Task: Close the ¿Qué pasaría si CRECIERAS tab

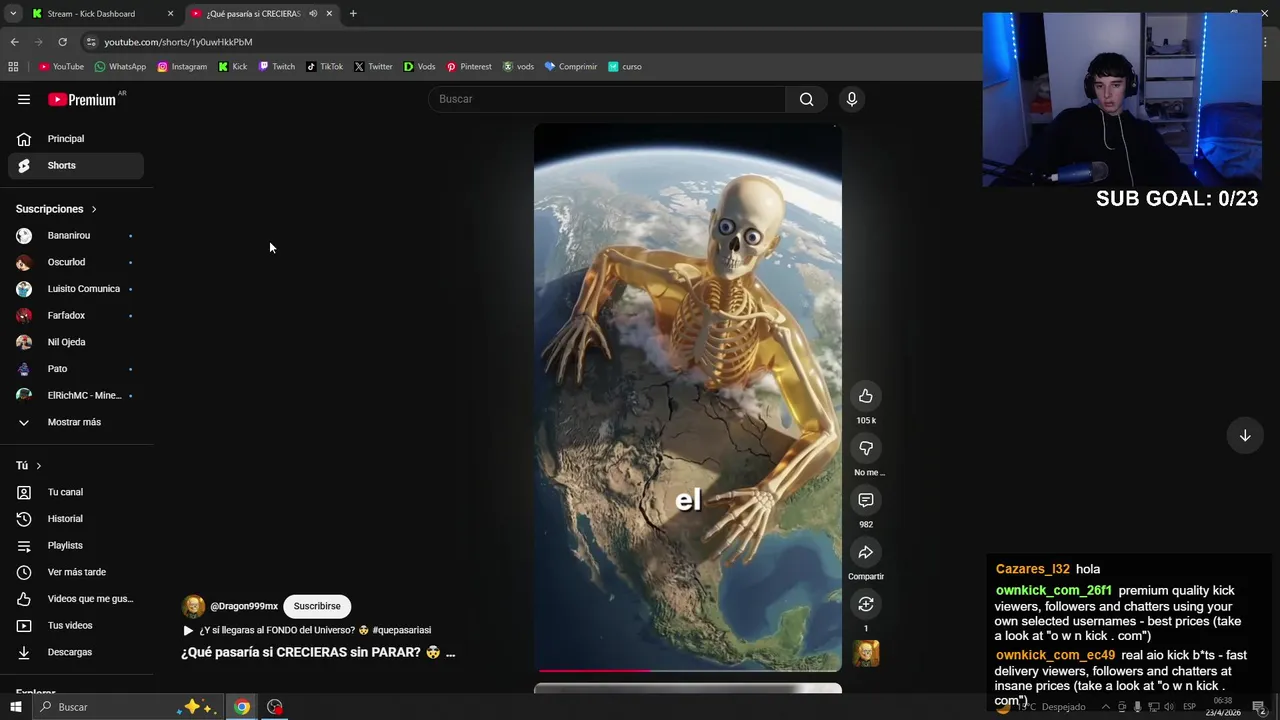Action: 329,14
